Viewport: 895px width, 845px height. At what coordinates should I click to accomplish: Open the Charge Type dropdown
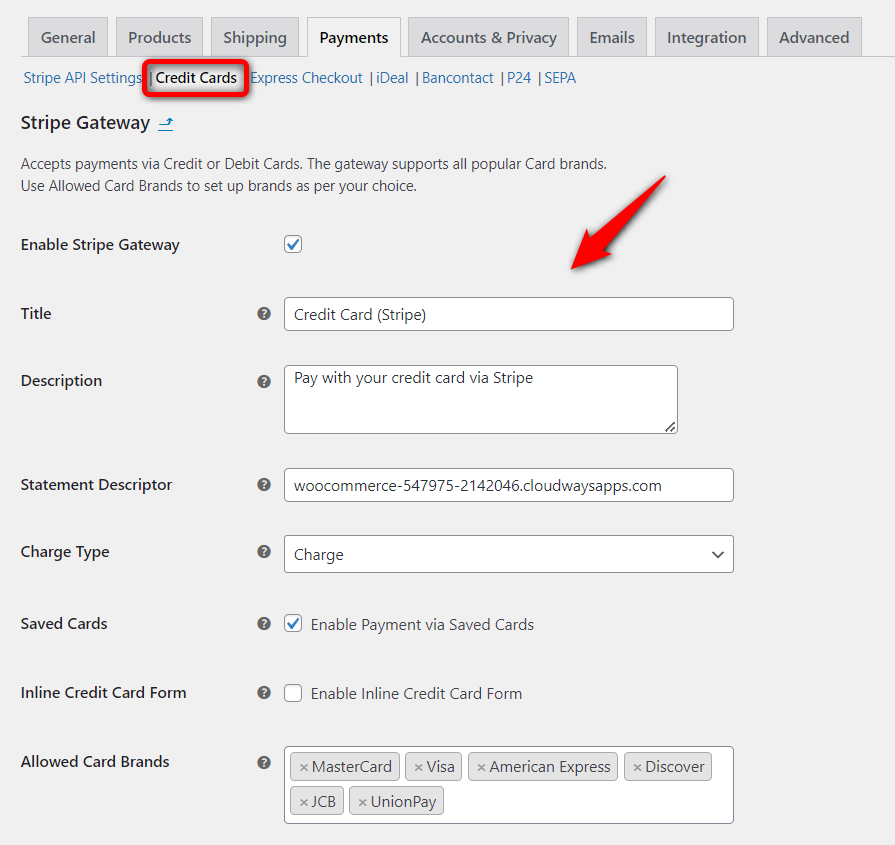pyautogui.click(x=509, y=554)
